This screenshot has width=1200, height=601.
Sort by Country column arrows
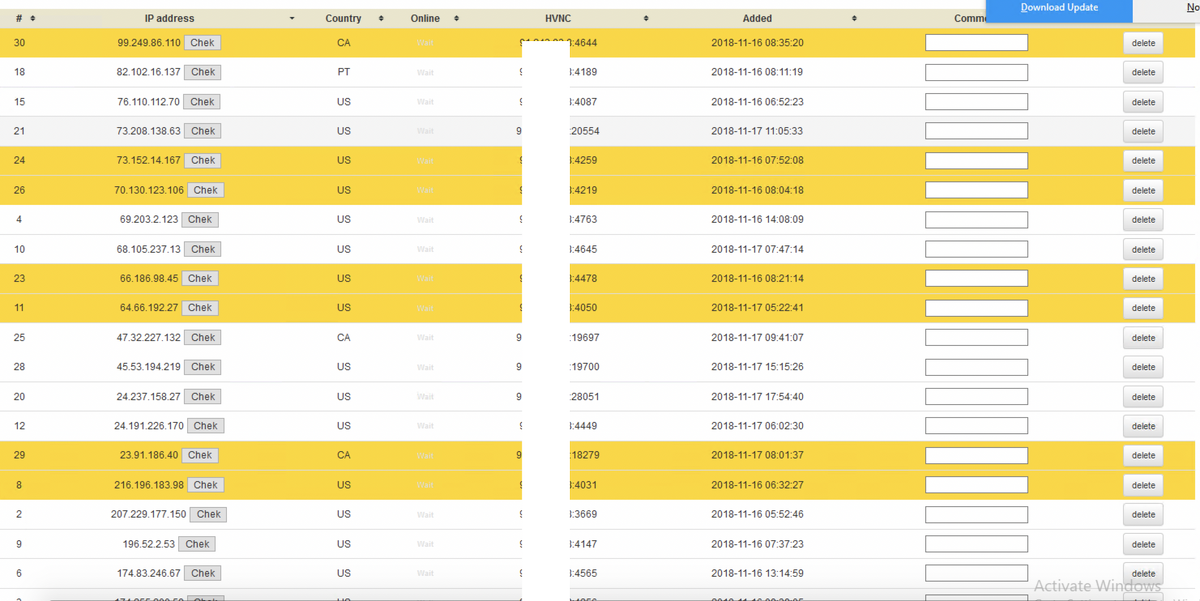coord(381,19)
